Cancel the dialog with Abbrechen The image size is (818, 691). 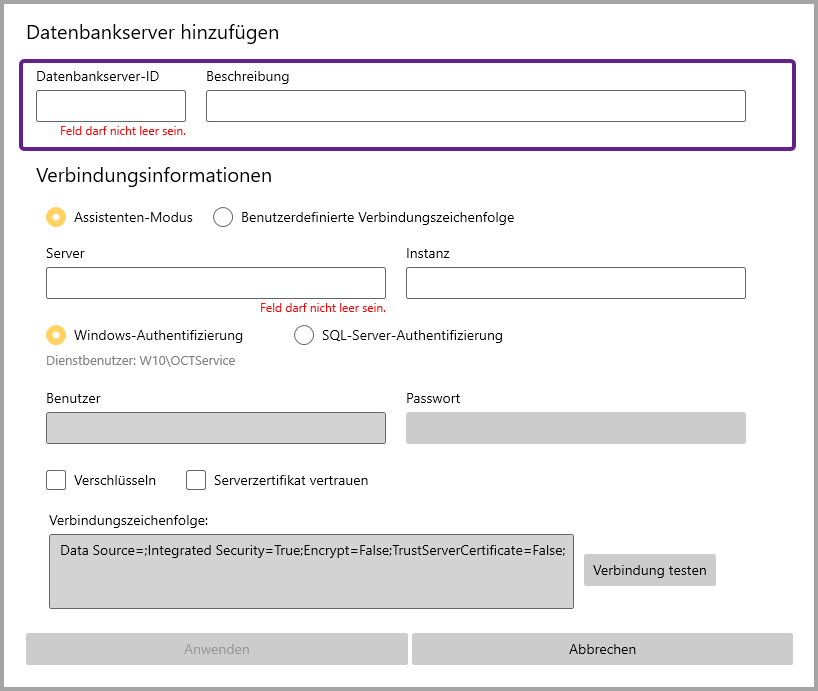coord(602,649)
